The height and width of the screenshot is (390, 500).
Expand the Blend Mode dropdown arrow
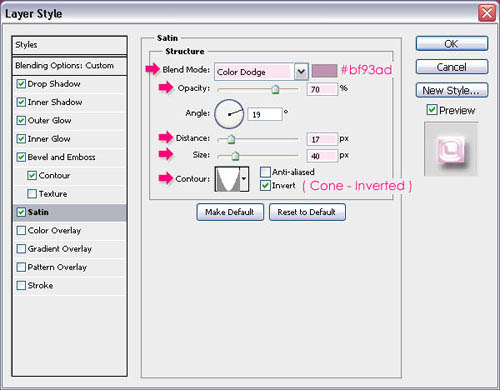301,72
